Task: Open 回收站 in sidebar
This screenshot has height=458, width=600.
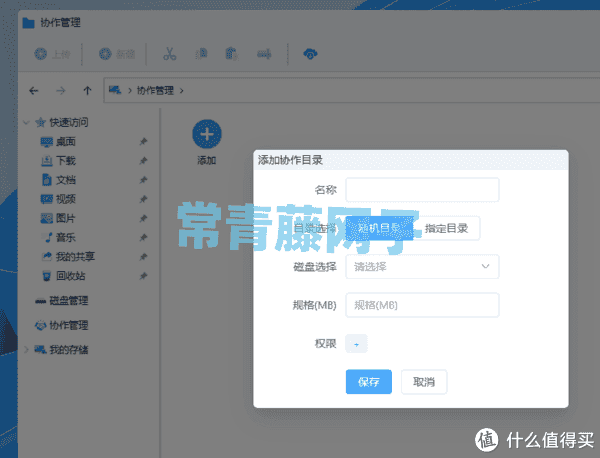Action: coord(62,275)
